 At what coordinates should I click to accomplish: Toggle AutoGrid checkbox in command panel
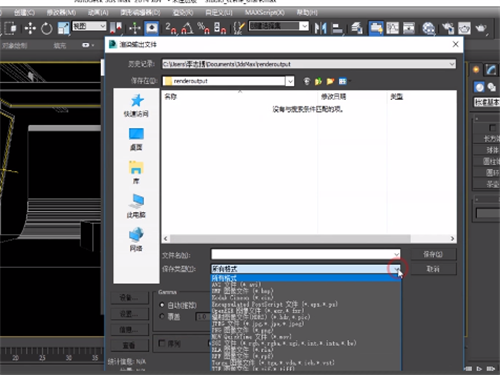pos(492,128)
